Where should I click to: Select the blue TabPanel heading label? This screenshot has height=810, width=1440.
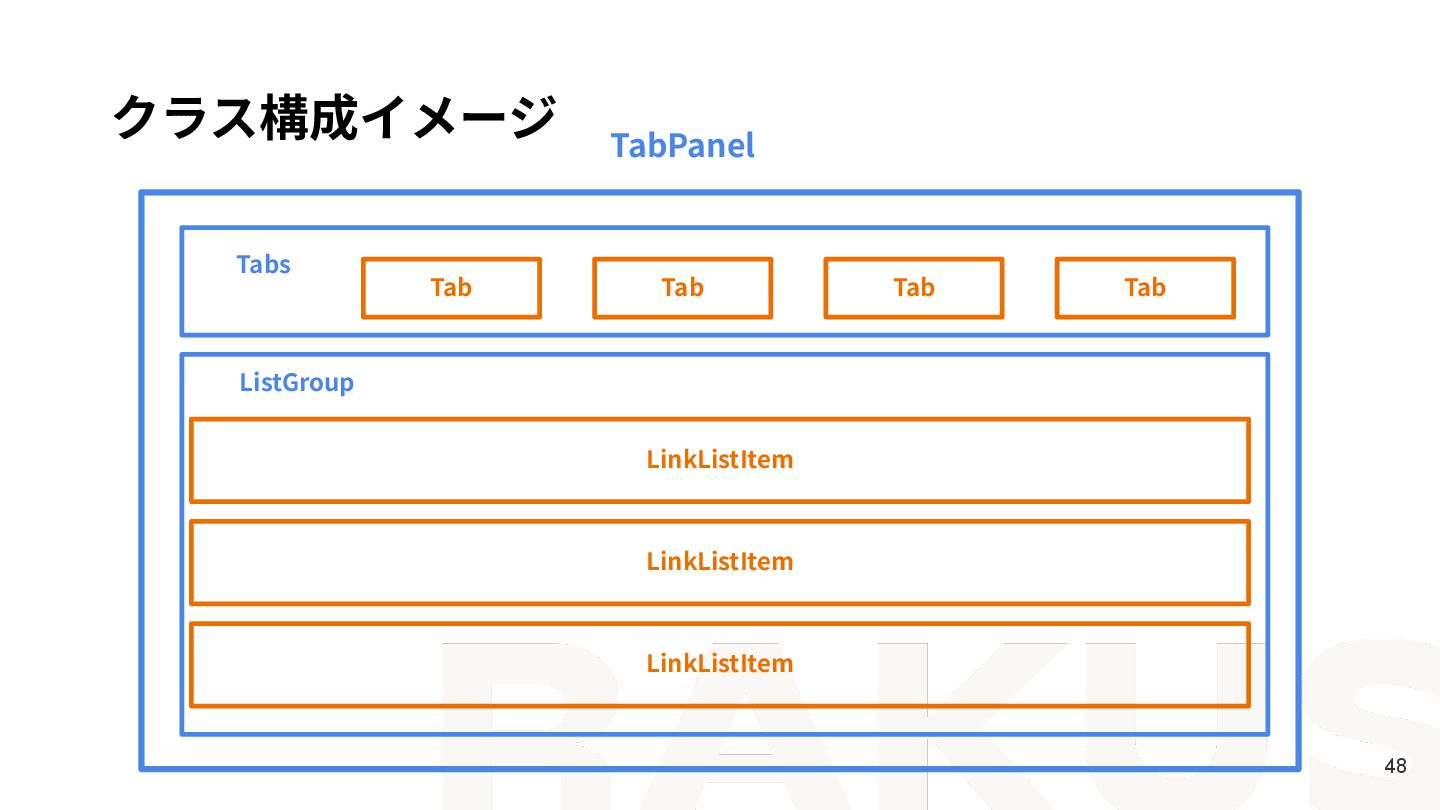click(x=682, y=146)
